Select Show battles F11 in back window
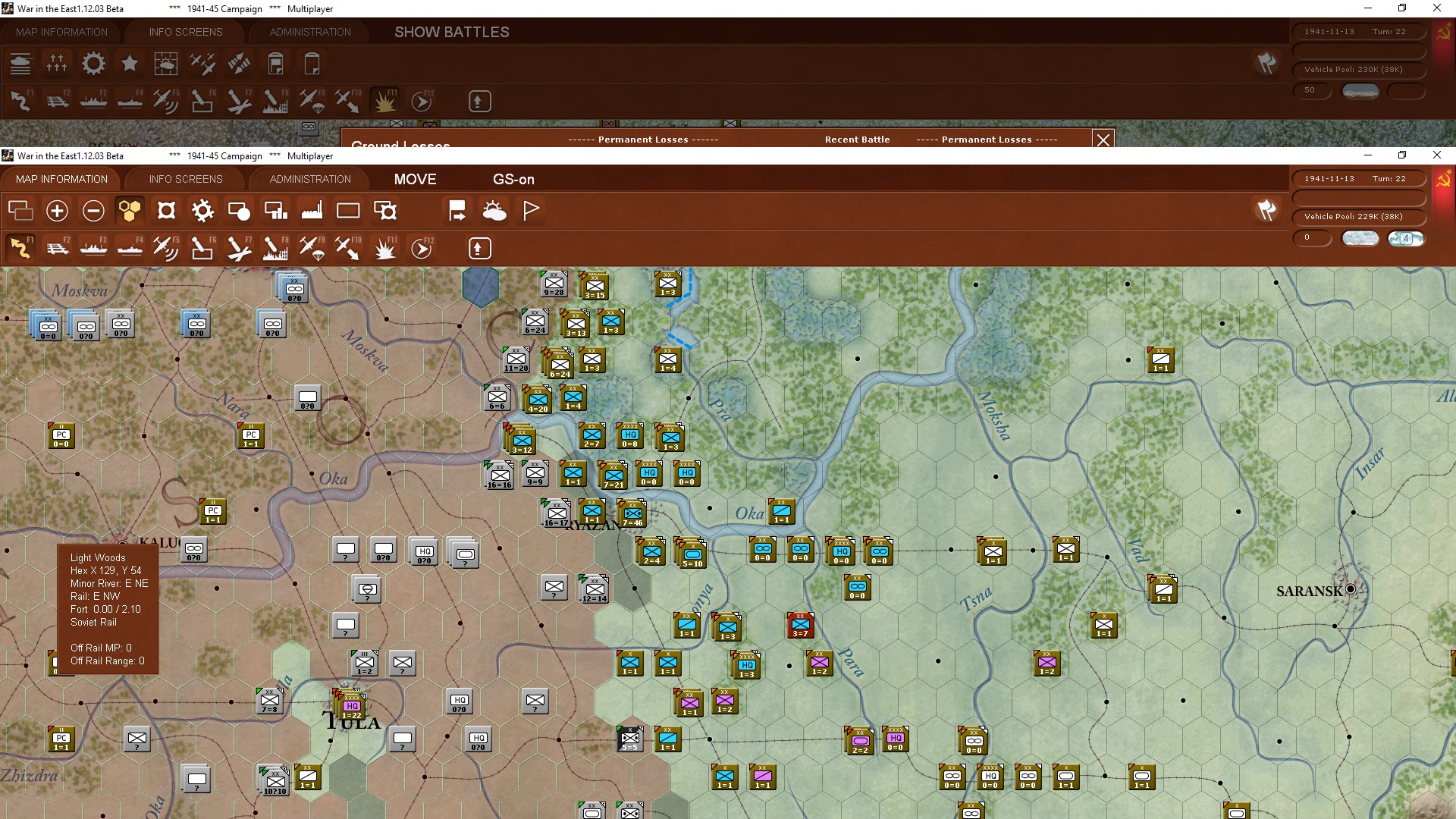This screenshot has width=1456, height=819. [385, 101]
